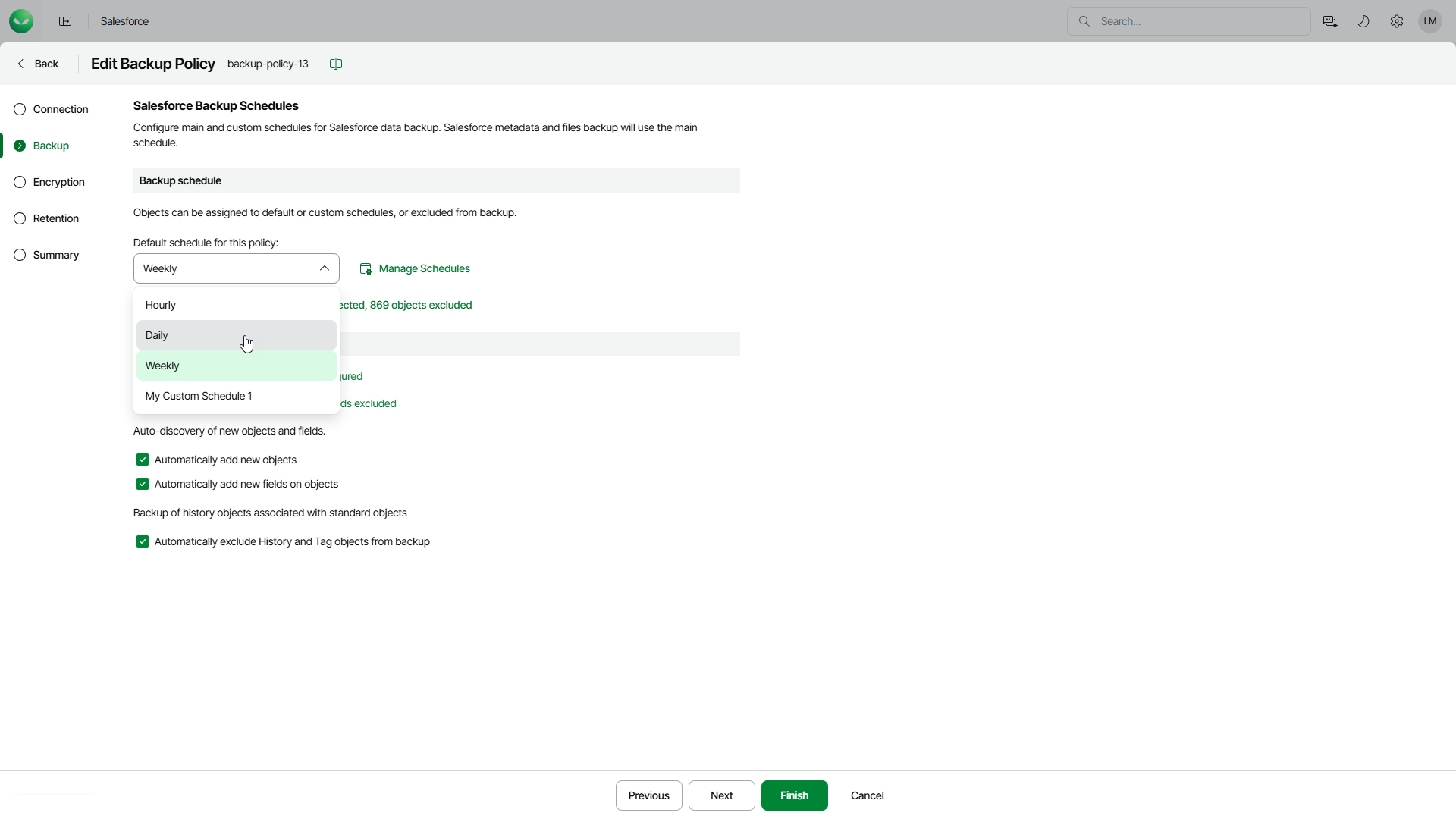1456x819 pixels.
Task: Click the Manage Schedules link
Action: (424, 268)
